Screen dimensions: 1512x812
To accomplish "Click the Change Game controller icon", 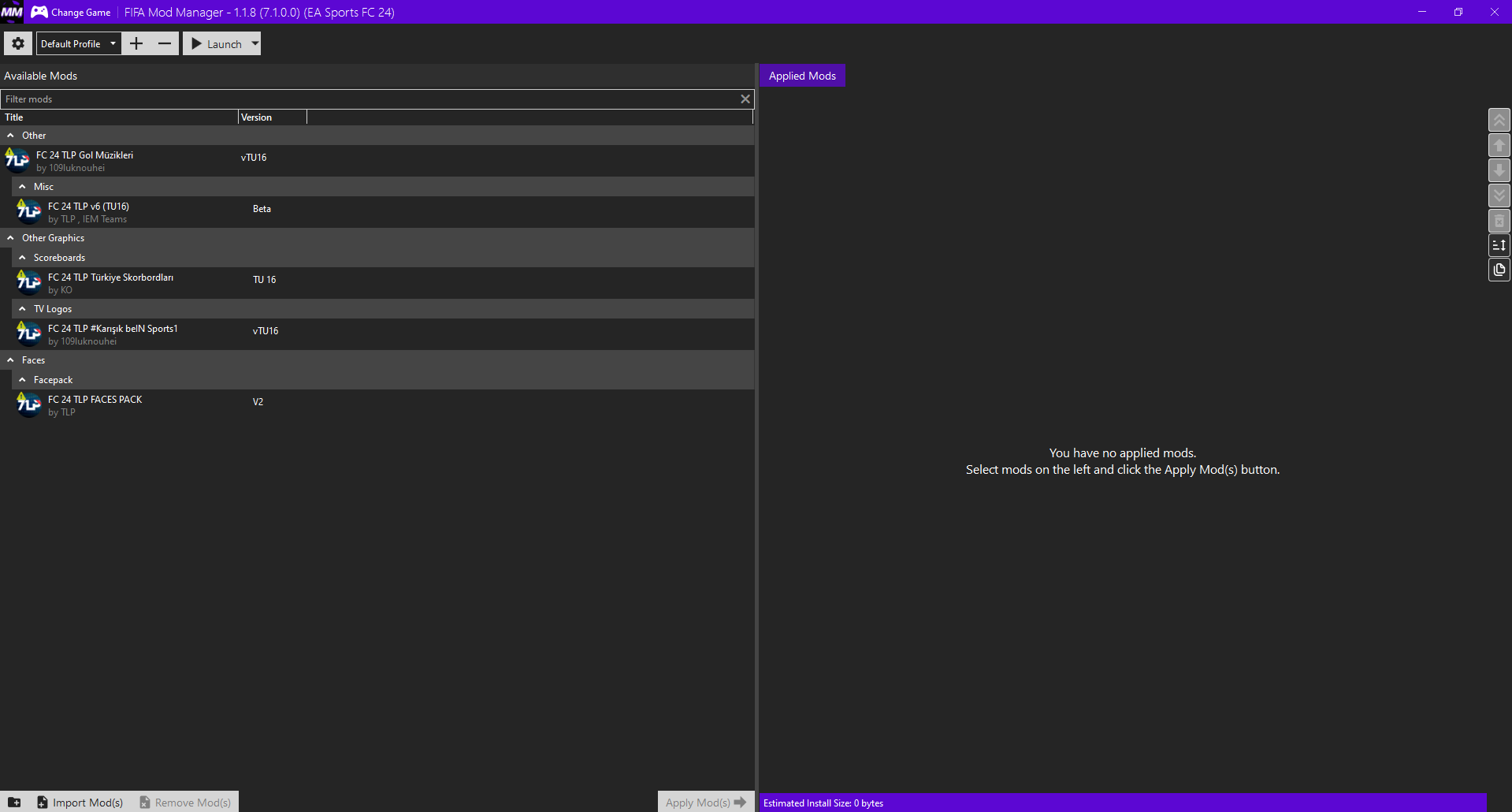I will [39, 12].
